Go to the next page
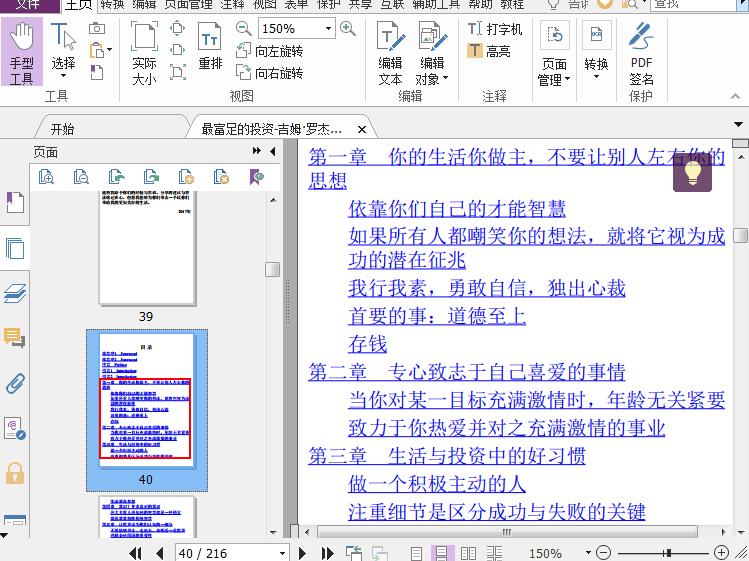The width and height of the screenshot is (749, 561). click(302, 553)
